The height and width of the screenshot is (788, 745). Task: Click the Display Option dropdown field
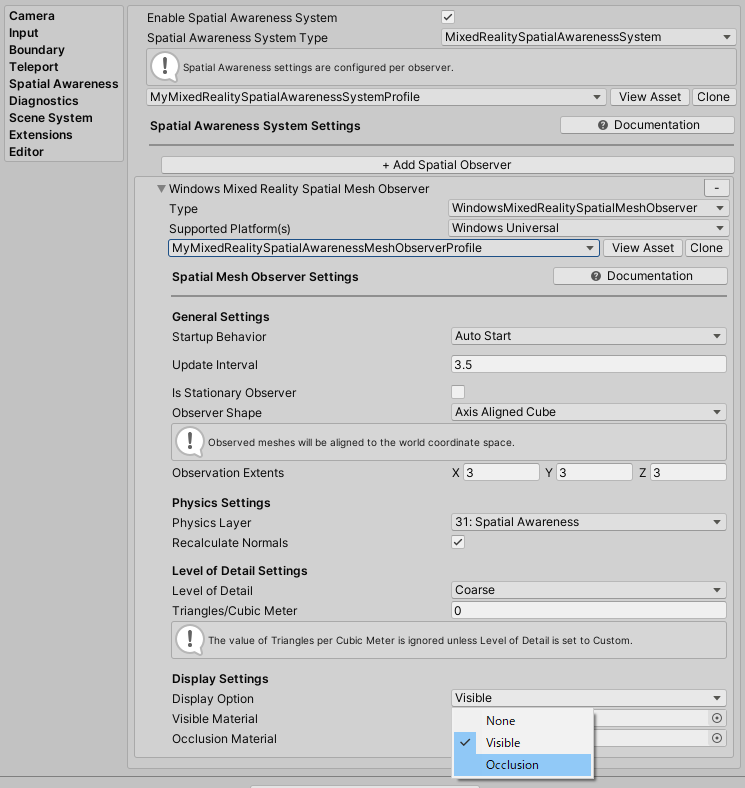coord(589,698)
